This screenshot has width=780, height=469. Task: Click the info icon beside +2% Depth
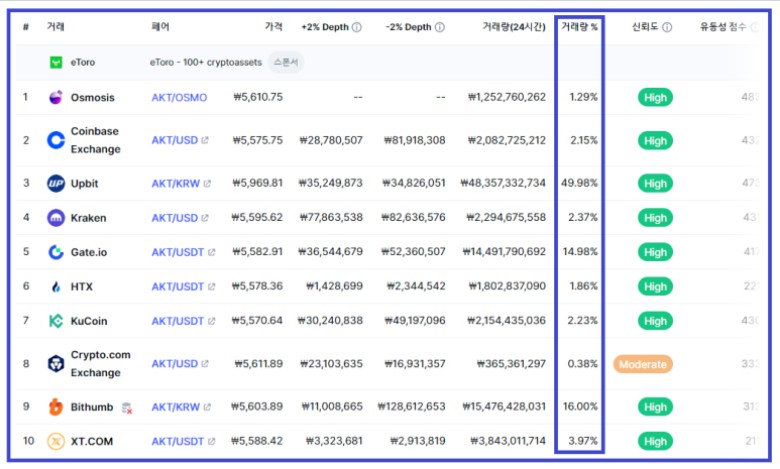click(x=357, y=27)
